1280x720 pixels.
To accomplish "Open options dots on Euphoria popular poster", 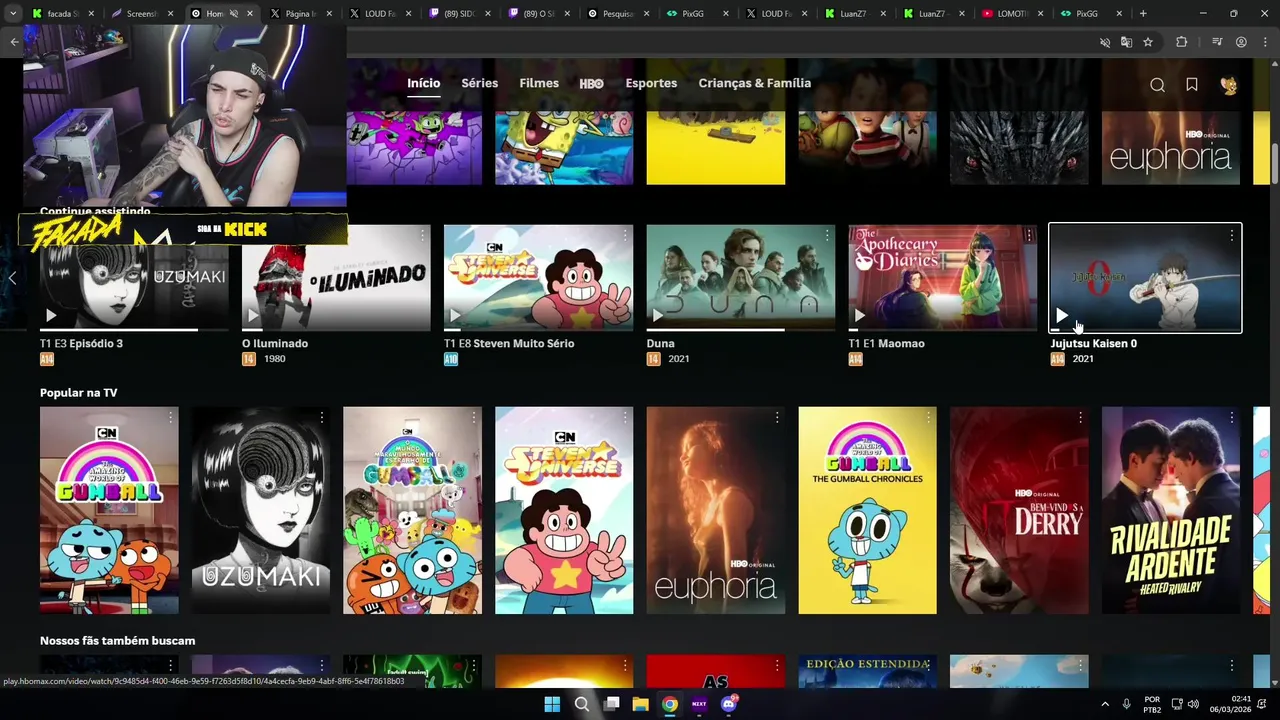I will click(x=777, y=417).
